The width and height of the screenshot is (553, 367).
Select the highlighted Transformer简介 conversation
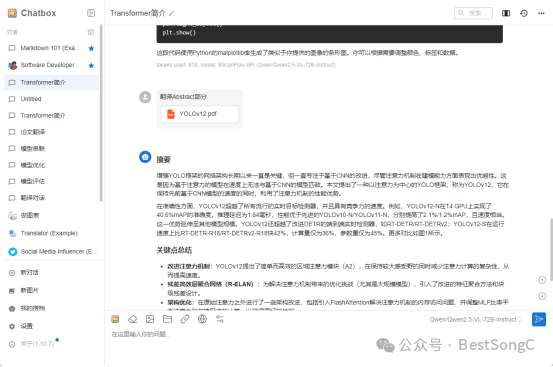tap(52, 82)
